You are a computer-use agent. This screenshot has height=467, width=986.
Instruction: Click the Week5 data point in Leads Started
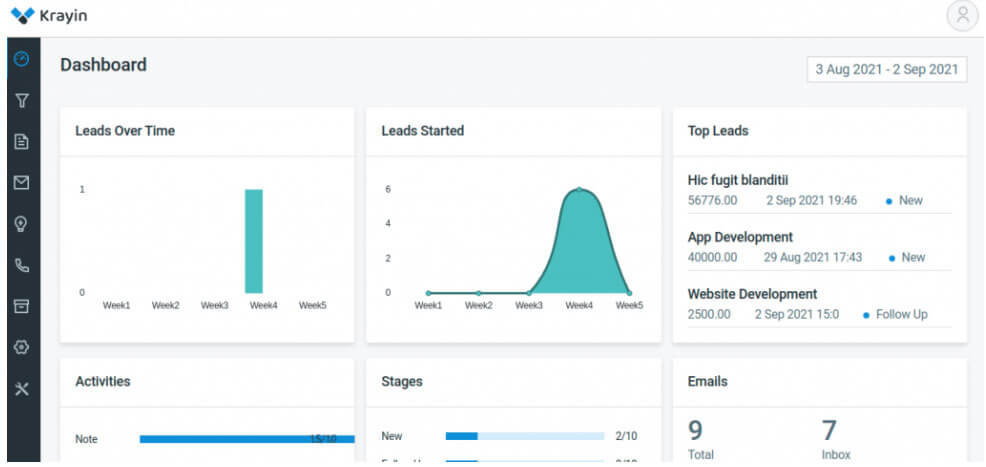coord(629,293)
